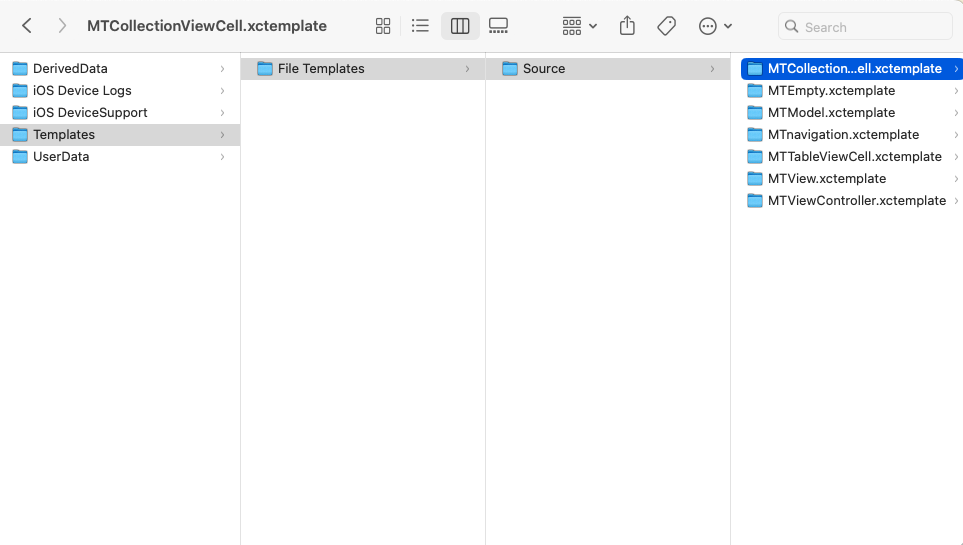Click the iOS Device Logs name text
Viewport: 963px width, 545px height.
82,90
